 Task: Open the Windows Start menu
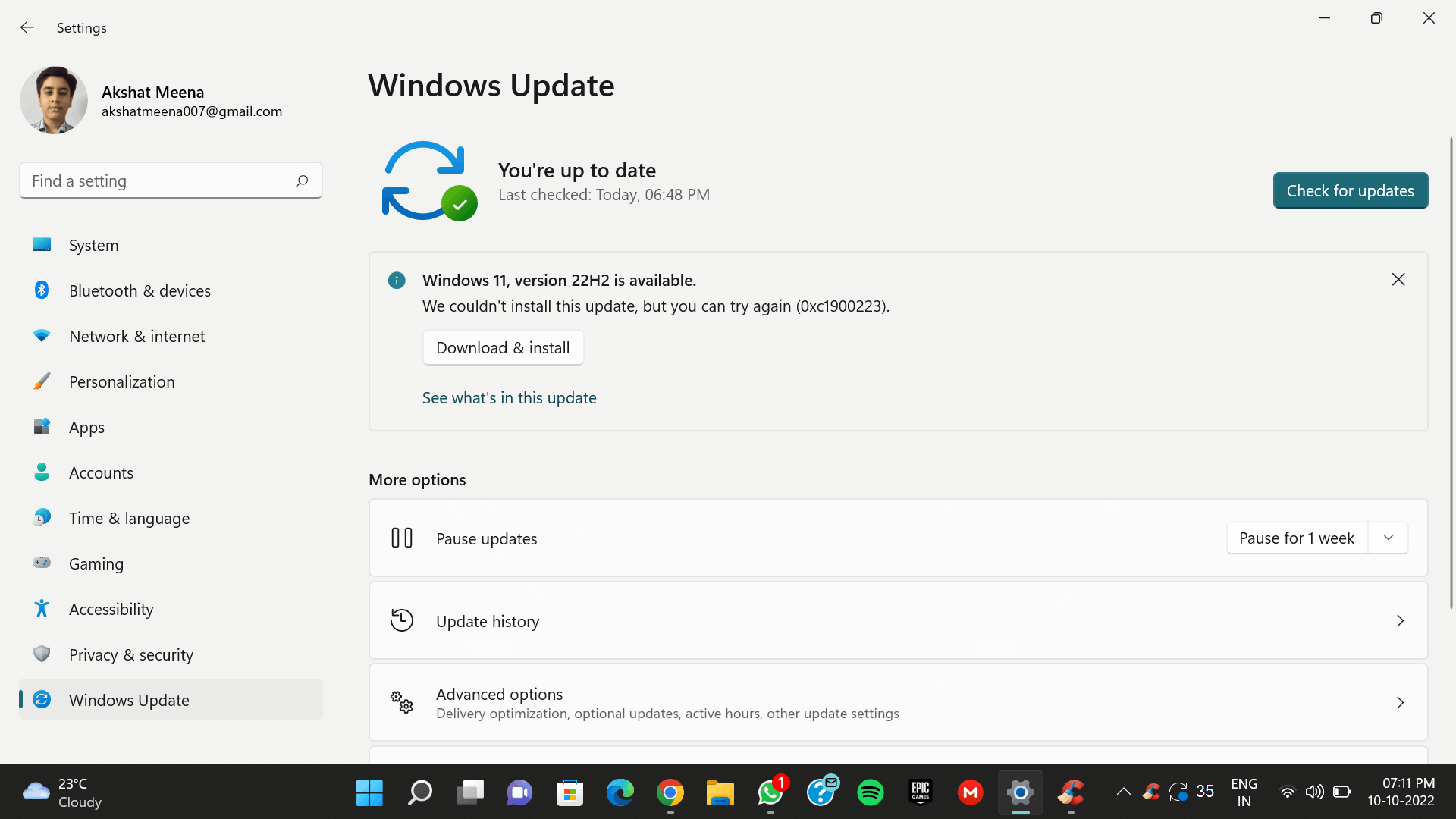pos(369,793)
